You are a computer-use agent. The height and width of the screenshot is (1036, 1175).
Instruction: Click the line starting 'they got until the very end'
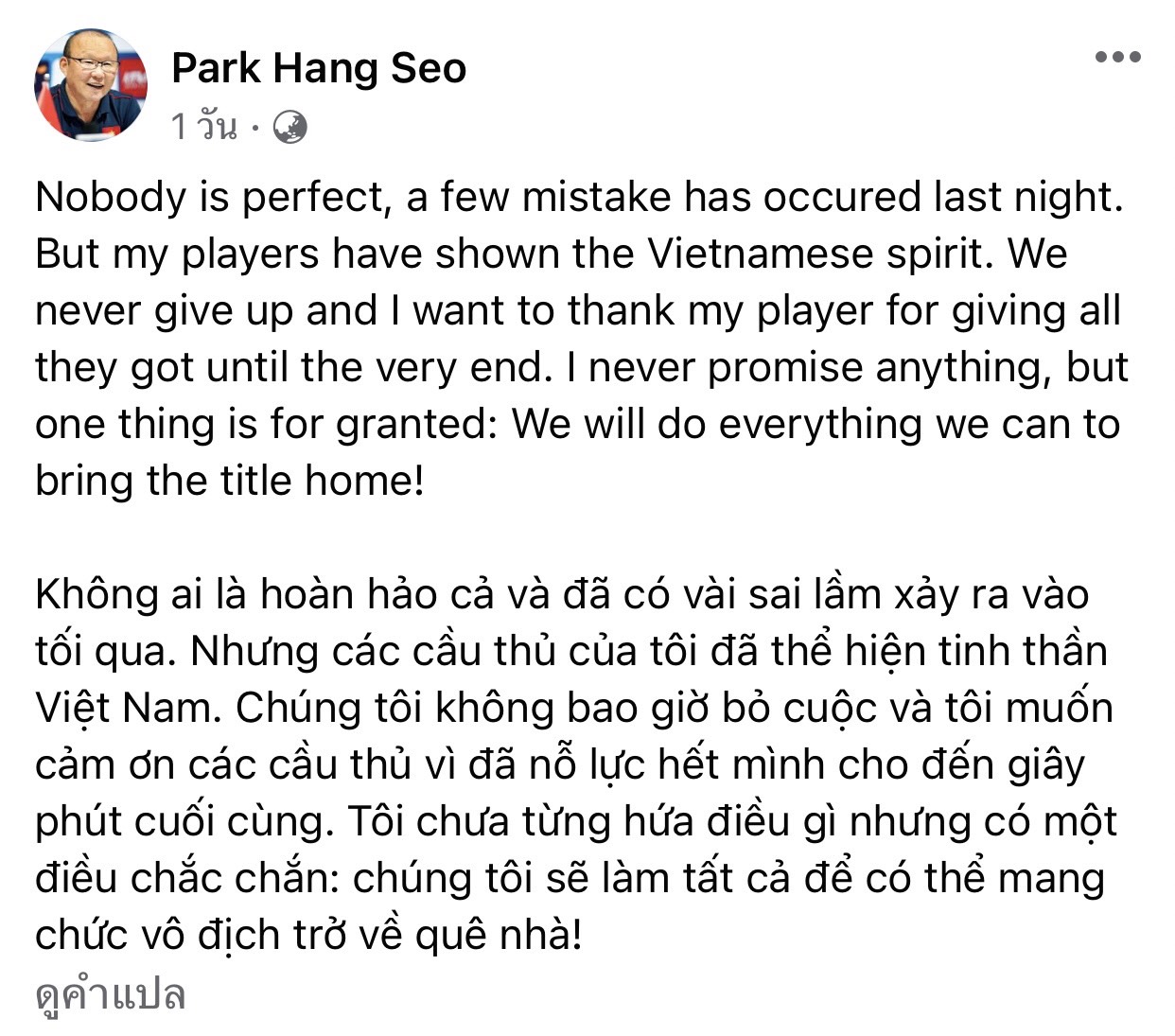(582, 367)
